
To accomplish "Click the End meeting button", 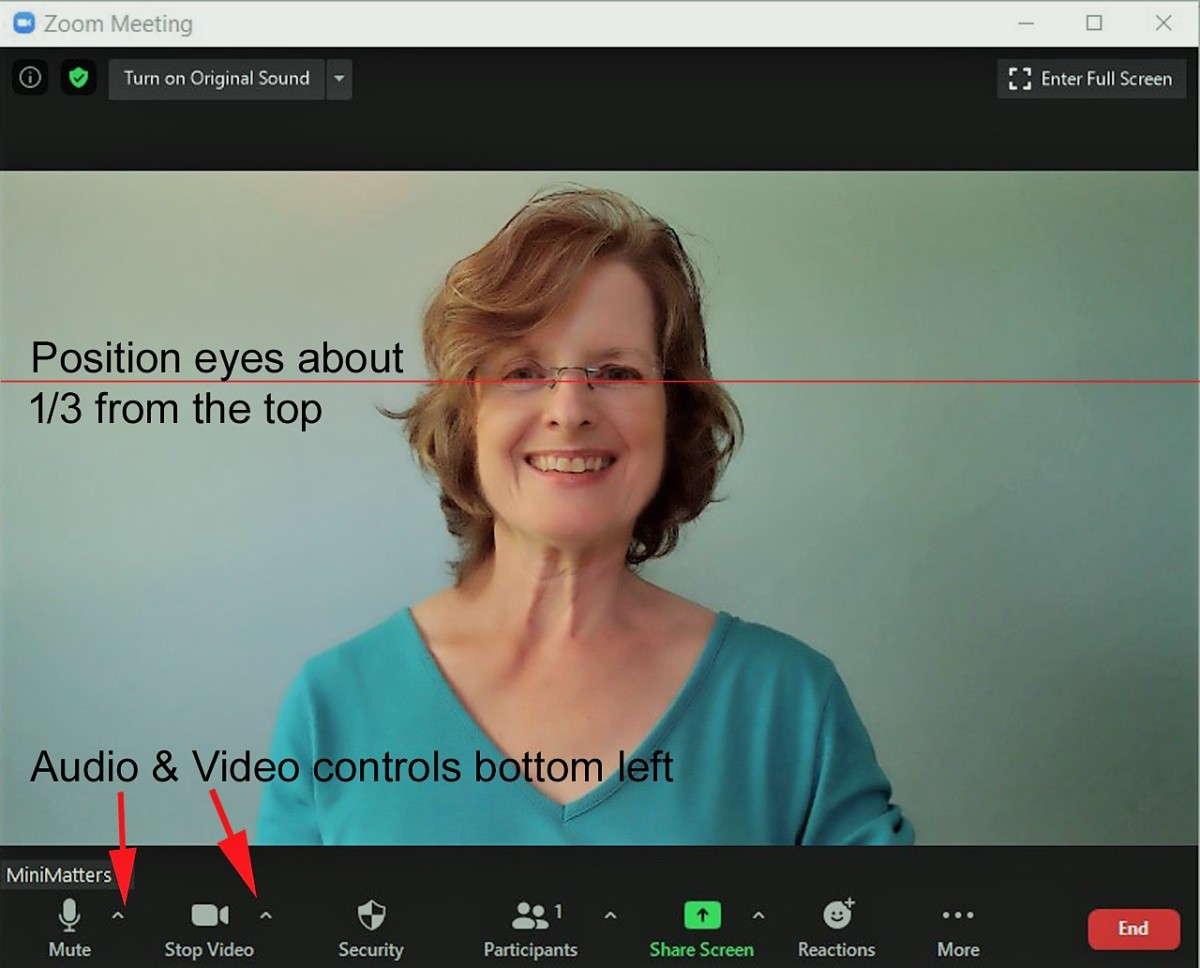I will pyautogui.click(x=1133, y=929).
